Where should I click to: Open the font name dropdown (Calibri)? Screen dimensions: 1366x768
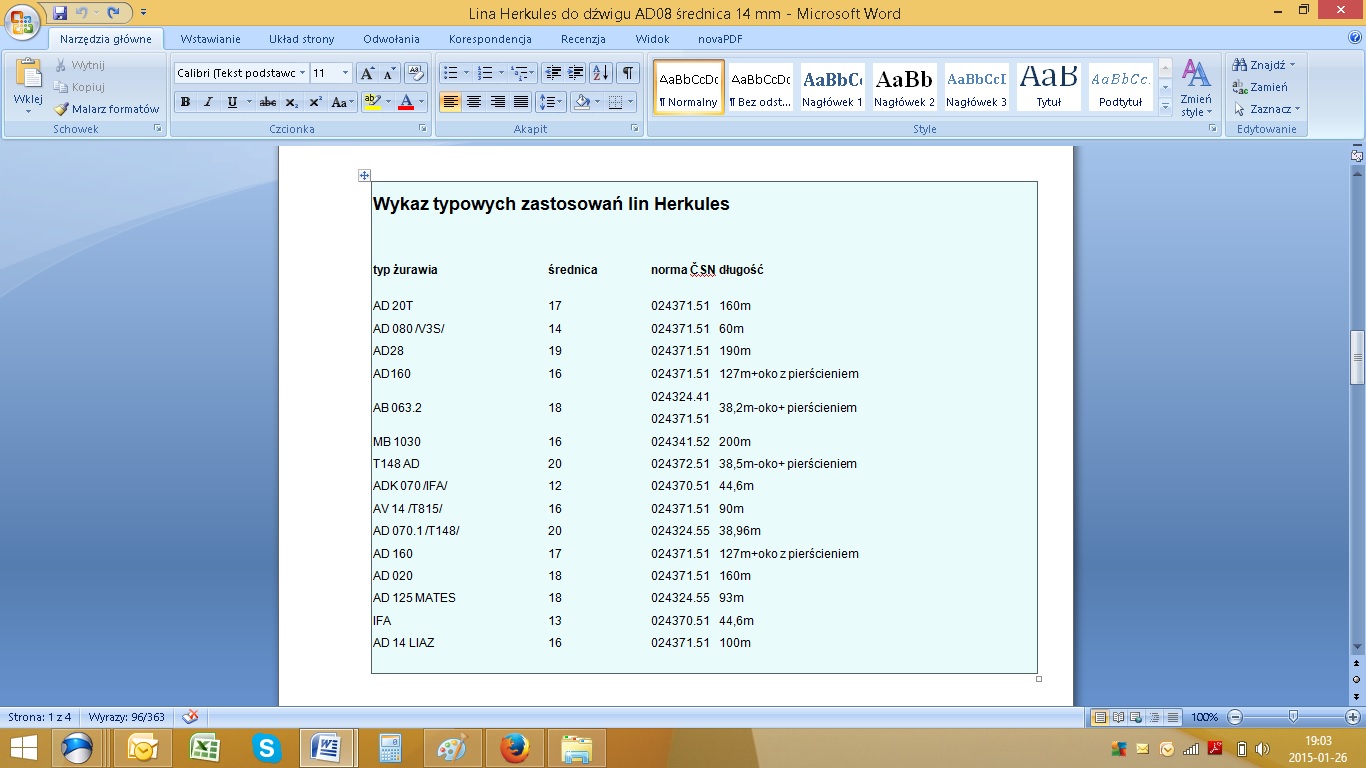click(302, 73)
